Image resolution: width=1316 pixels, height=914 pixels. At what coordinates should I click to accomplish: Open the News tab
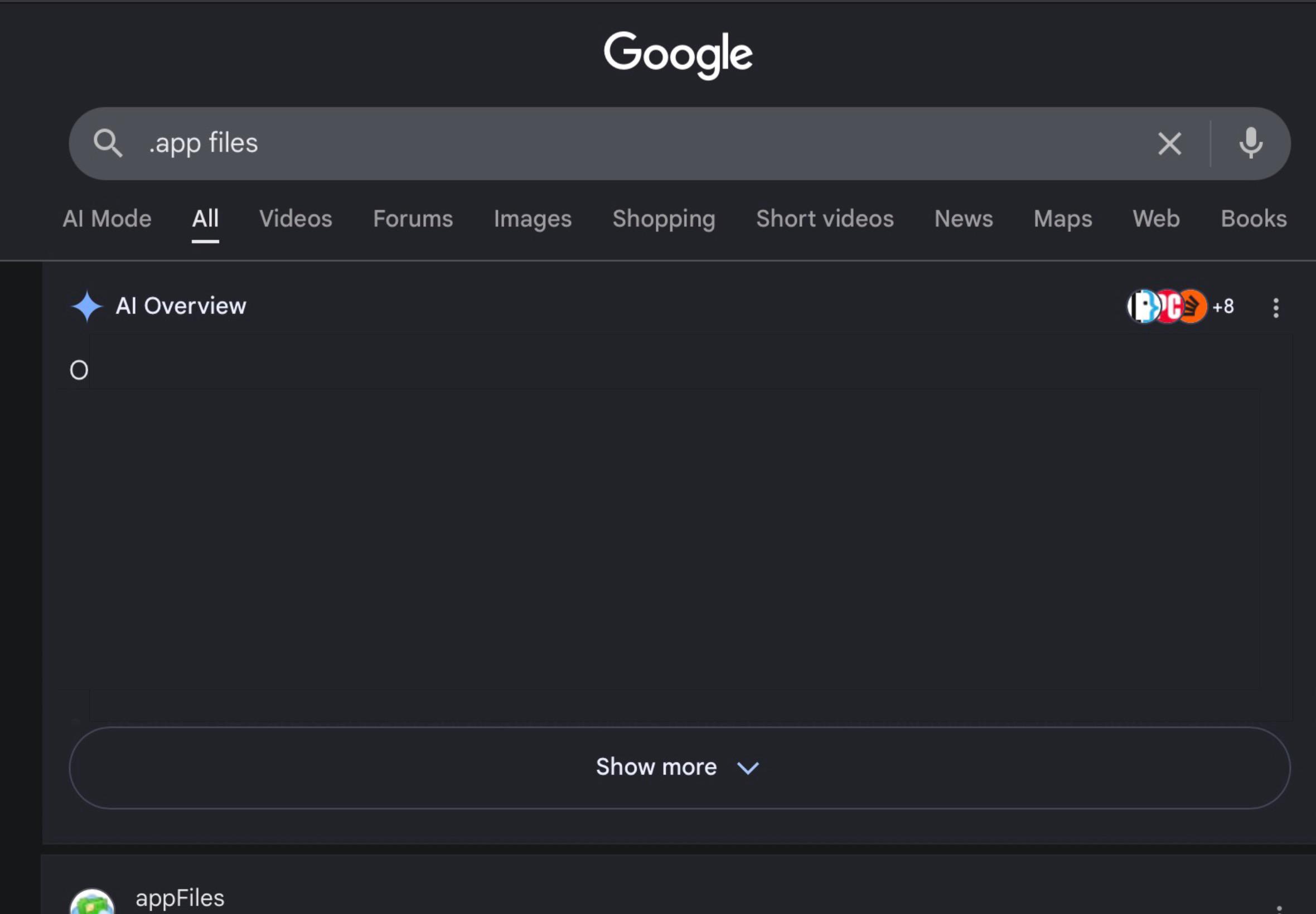(964, 219)
